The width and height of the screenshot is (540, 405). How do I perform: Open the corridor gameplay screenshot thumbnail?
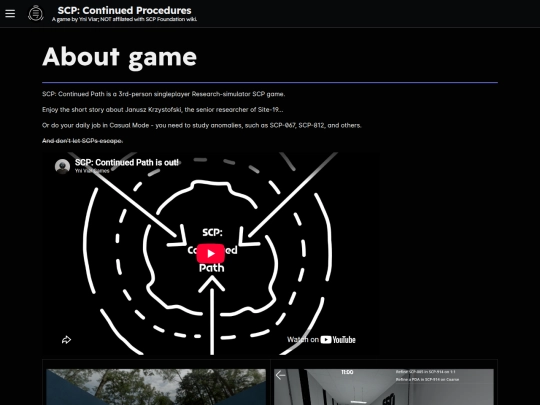tap(384, 387)
